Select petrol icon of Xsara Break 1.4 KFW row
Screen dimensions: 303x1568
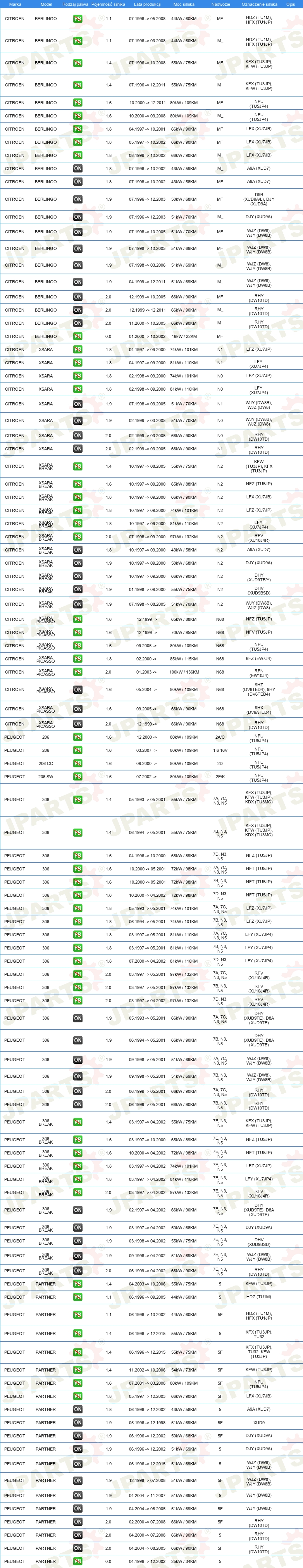pos(77,466)
